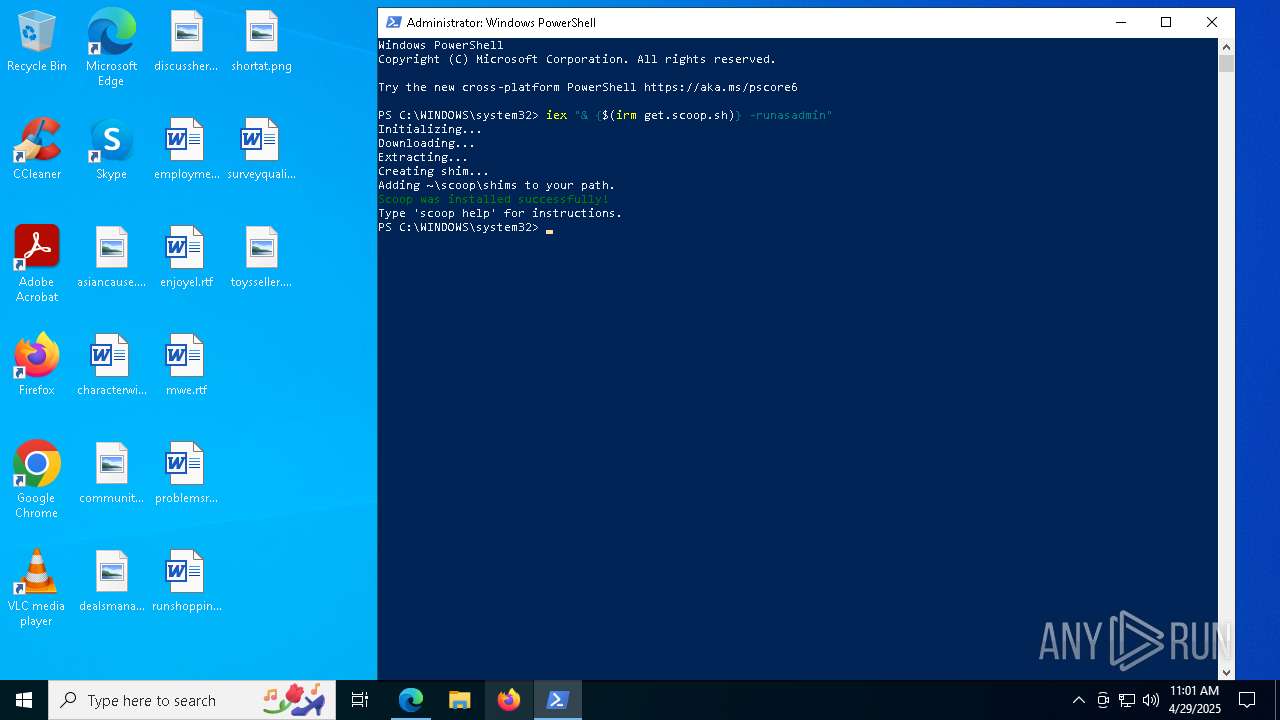The width and height of the screenshot is (1280, 720).
Task: Click the 'Extracting...' output line
Action: (x=423, y=157)
